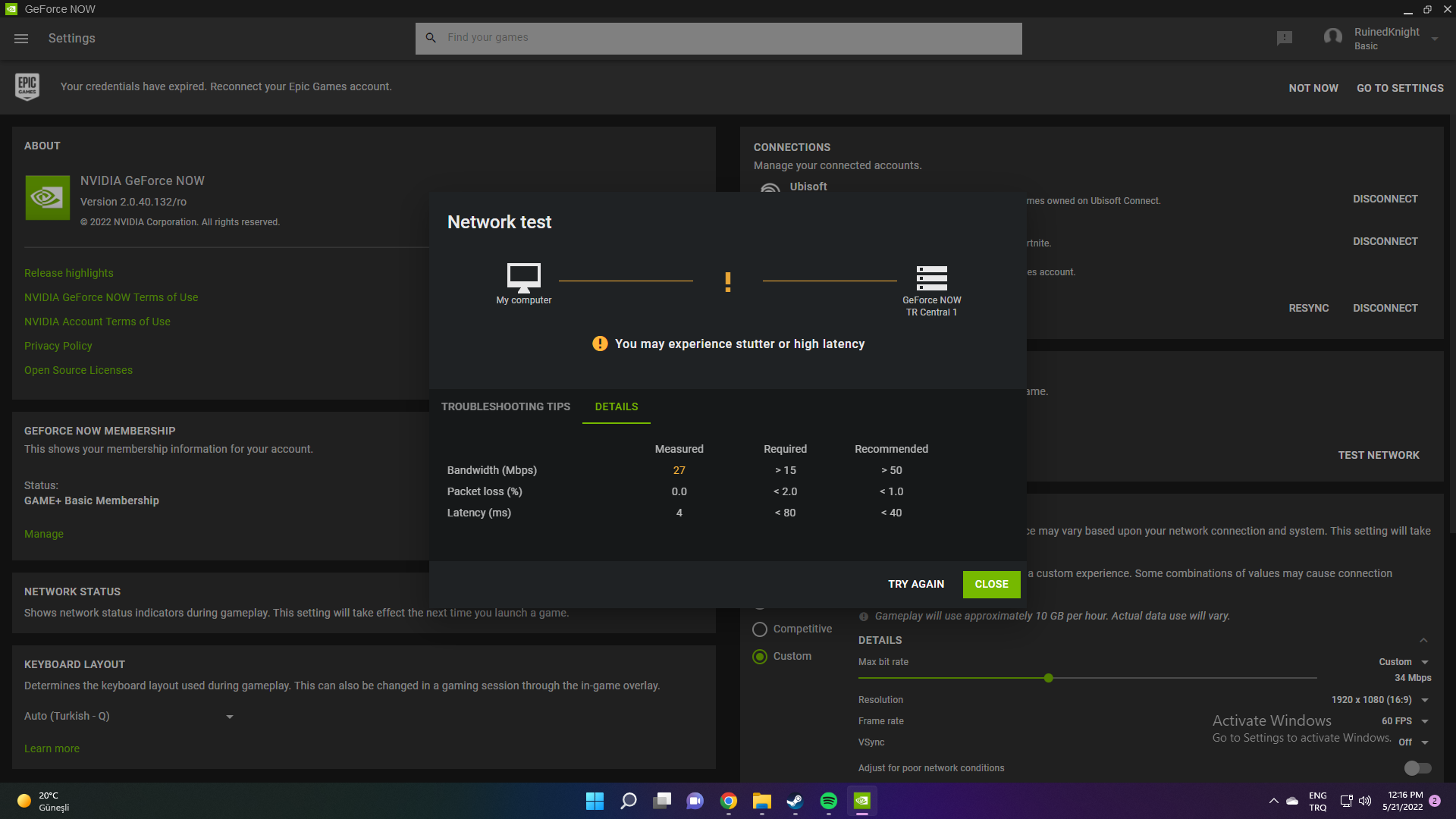Viewport: 1456px width, 819px height.
Task: Select the Details tab in Network test
Action: tap(616, 407)
